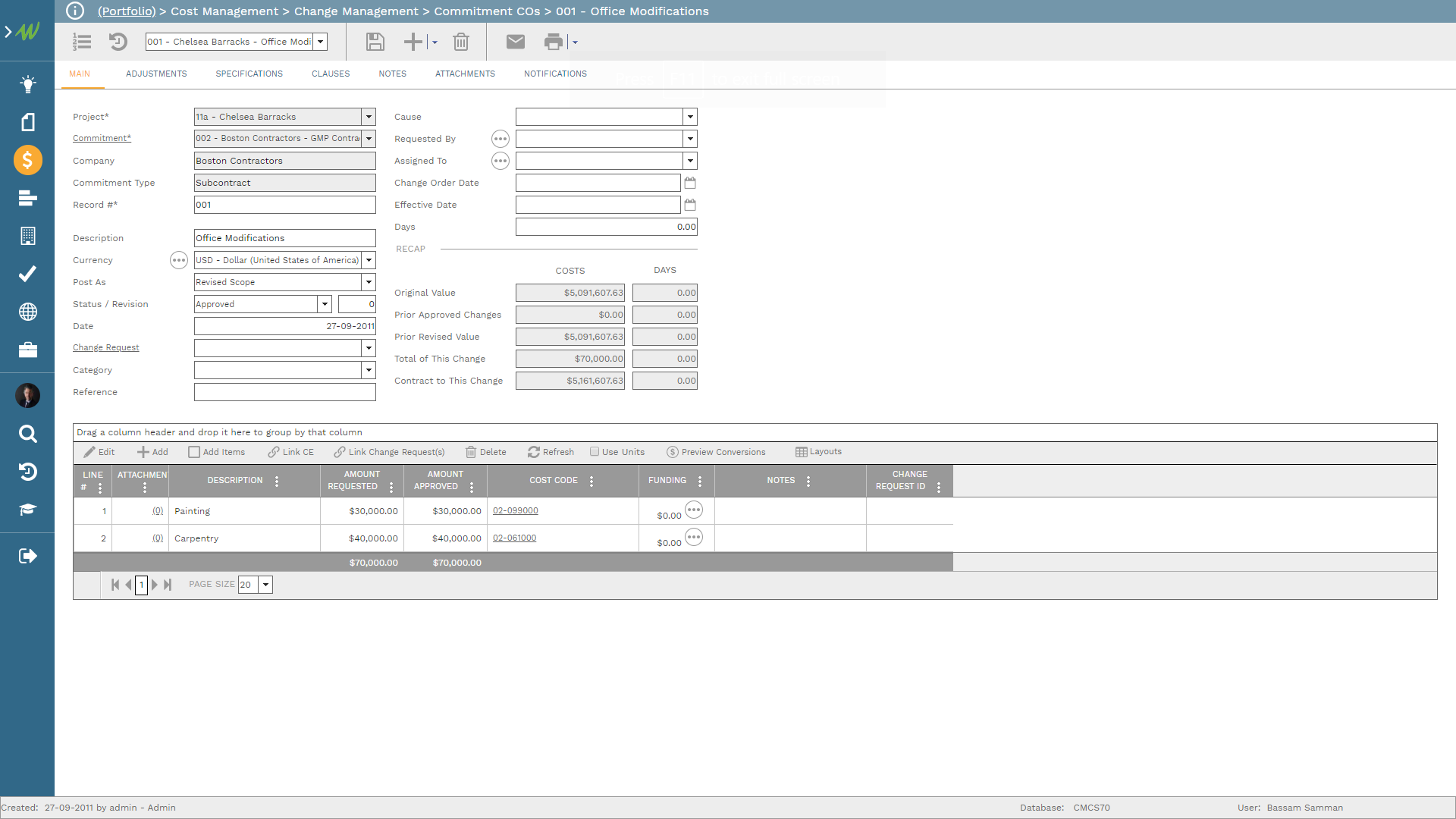Open the Page Size dropdown
Viewport: 1456px width, 819px height.
pyautogui.click(x=265, y=585)
